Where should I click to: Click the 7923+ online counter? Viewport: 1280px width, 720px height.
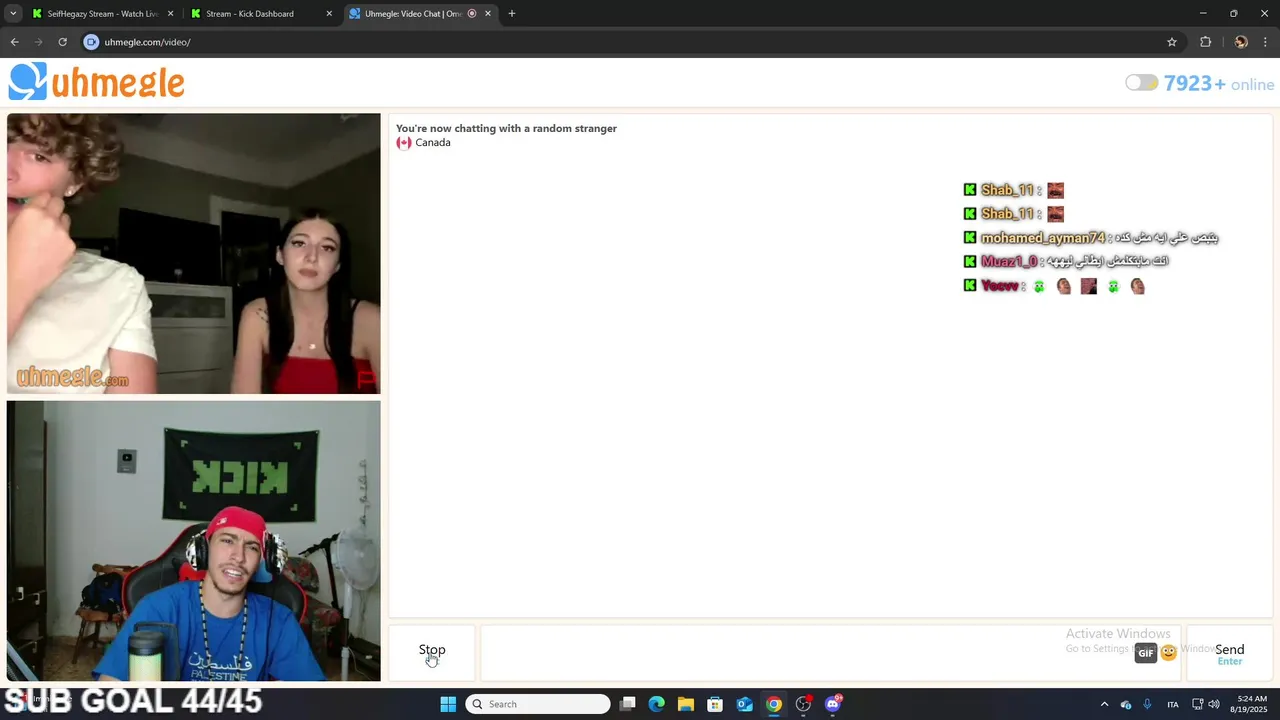tap(1219, 84)
